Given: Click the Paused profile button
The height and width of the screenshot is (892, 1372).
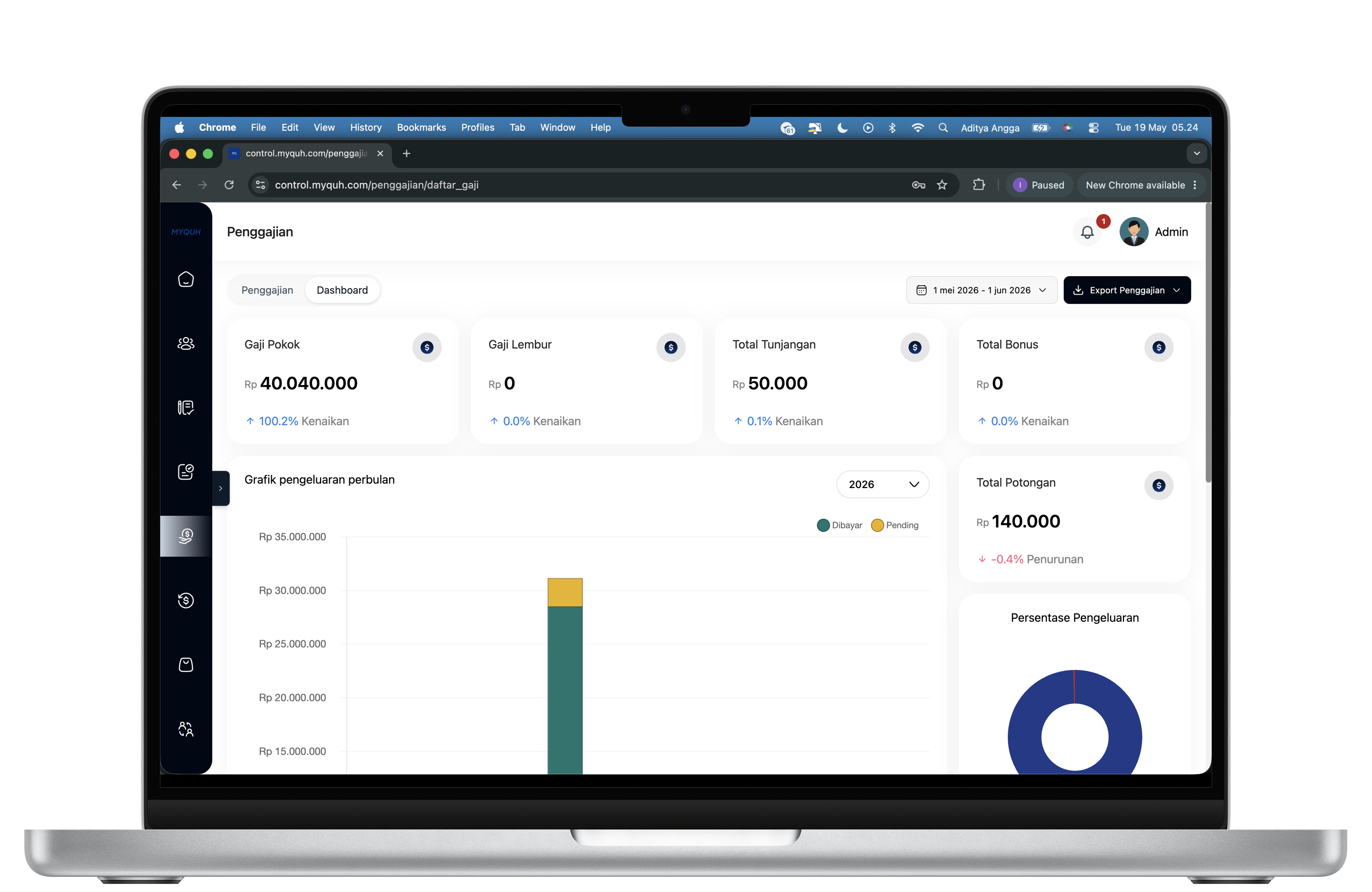Looking at the screenshot, I should click(1039, 185).
